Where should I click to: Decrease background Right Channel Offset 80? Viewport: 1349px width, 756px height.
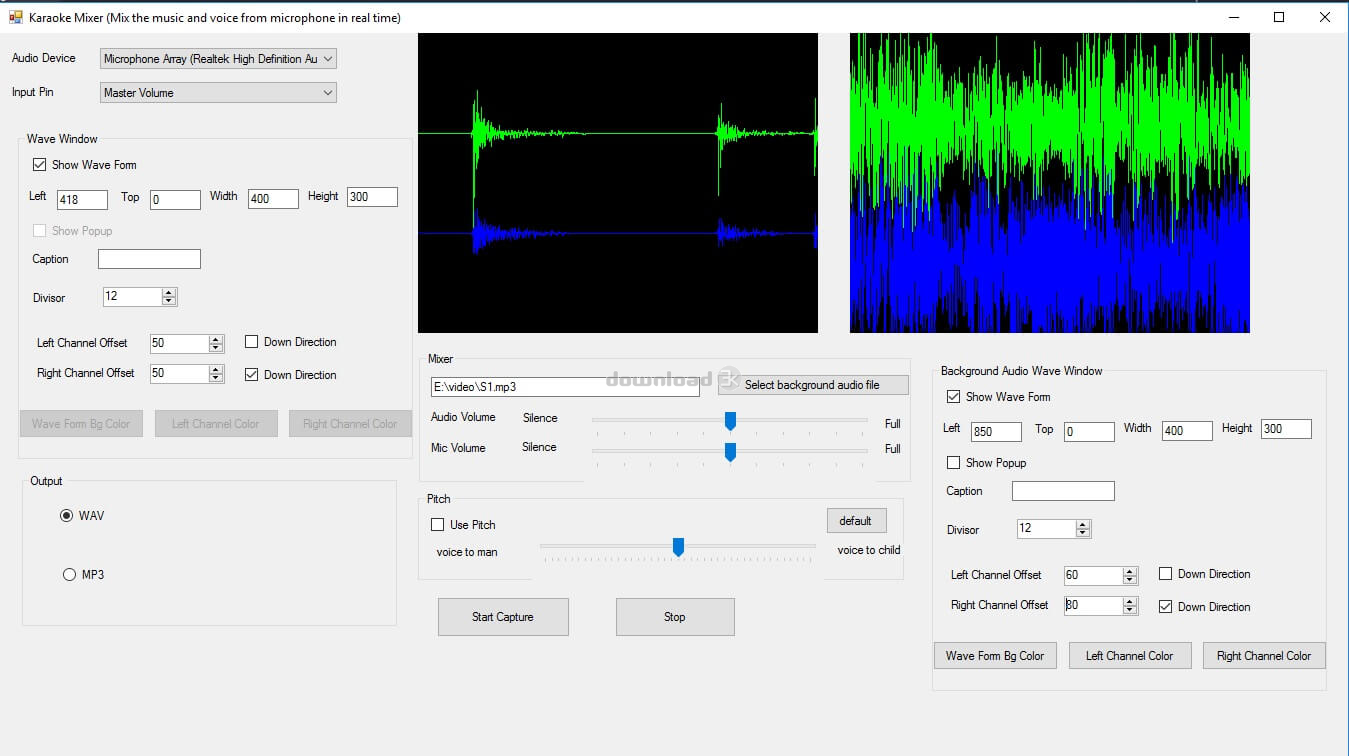pos(1130,610)
